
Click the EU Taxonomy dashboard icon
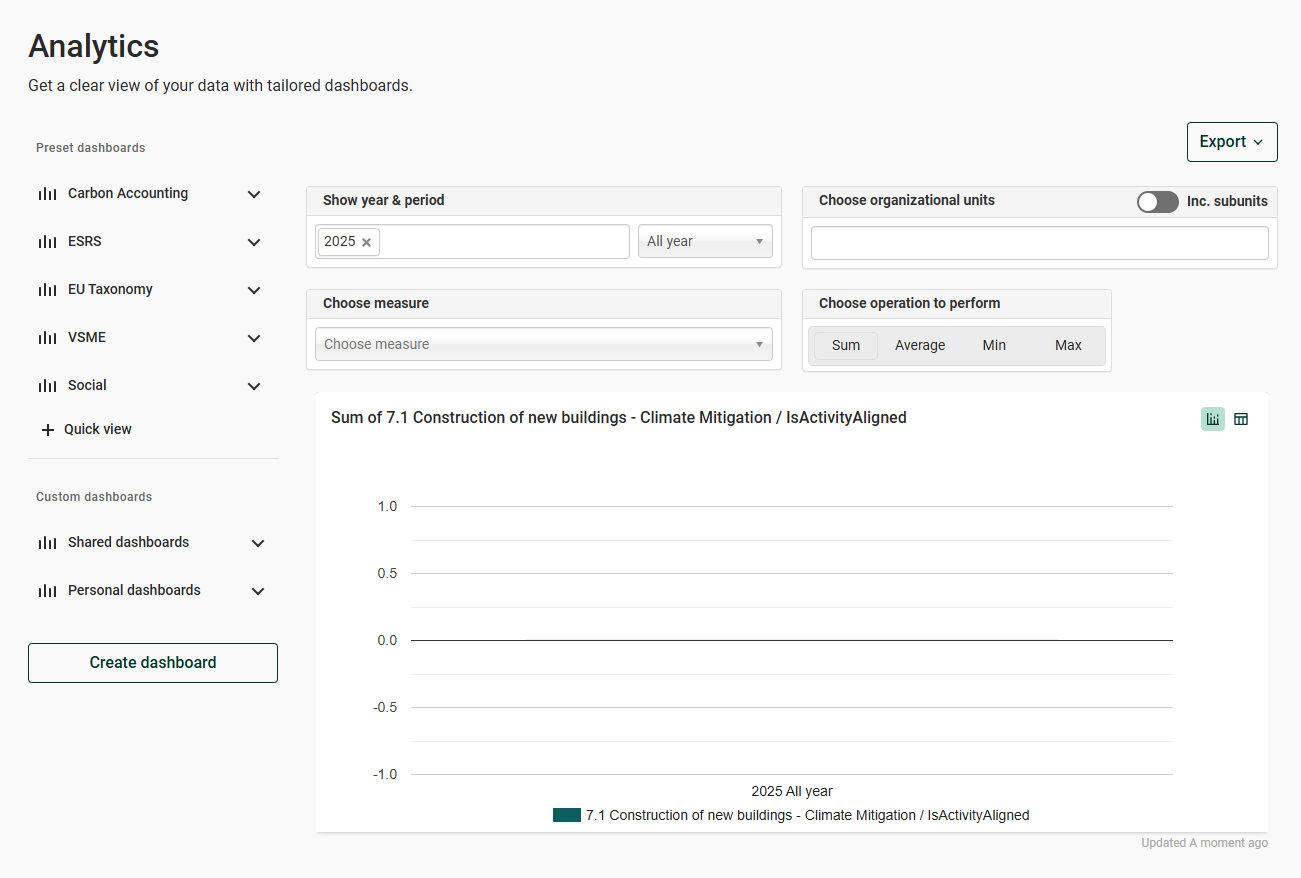pyautogui.click(x=47, y=290)
